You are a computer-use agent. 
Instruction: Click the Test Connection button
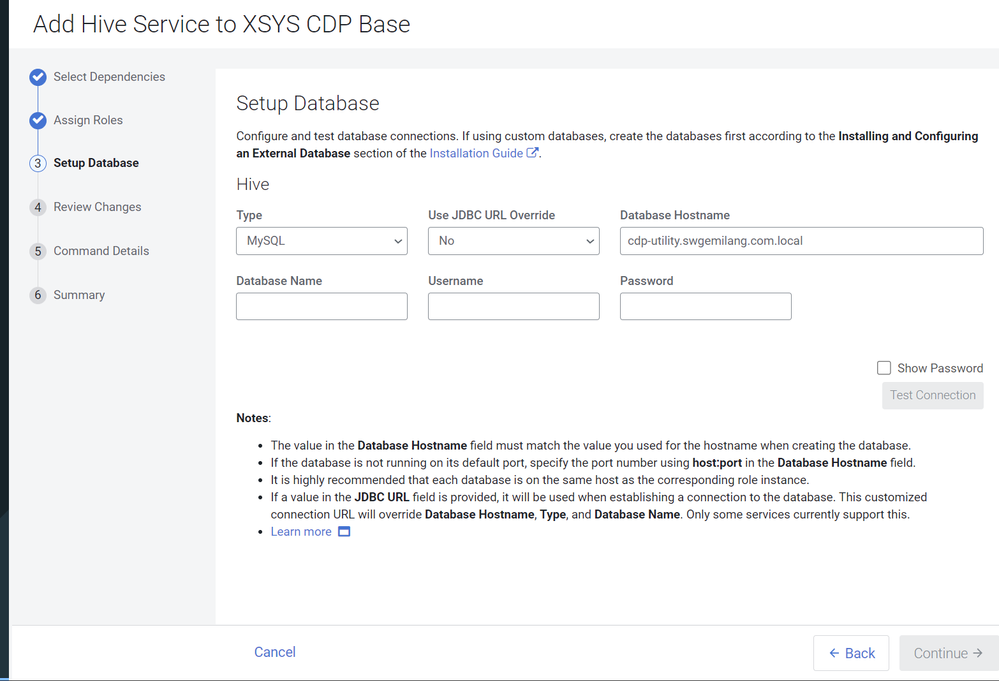pos(933,396)
